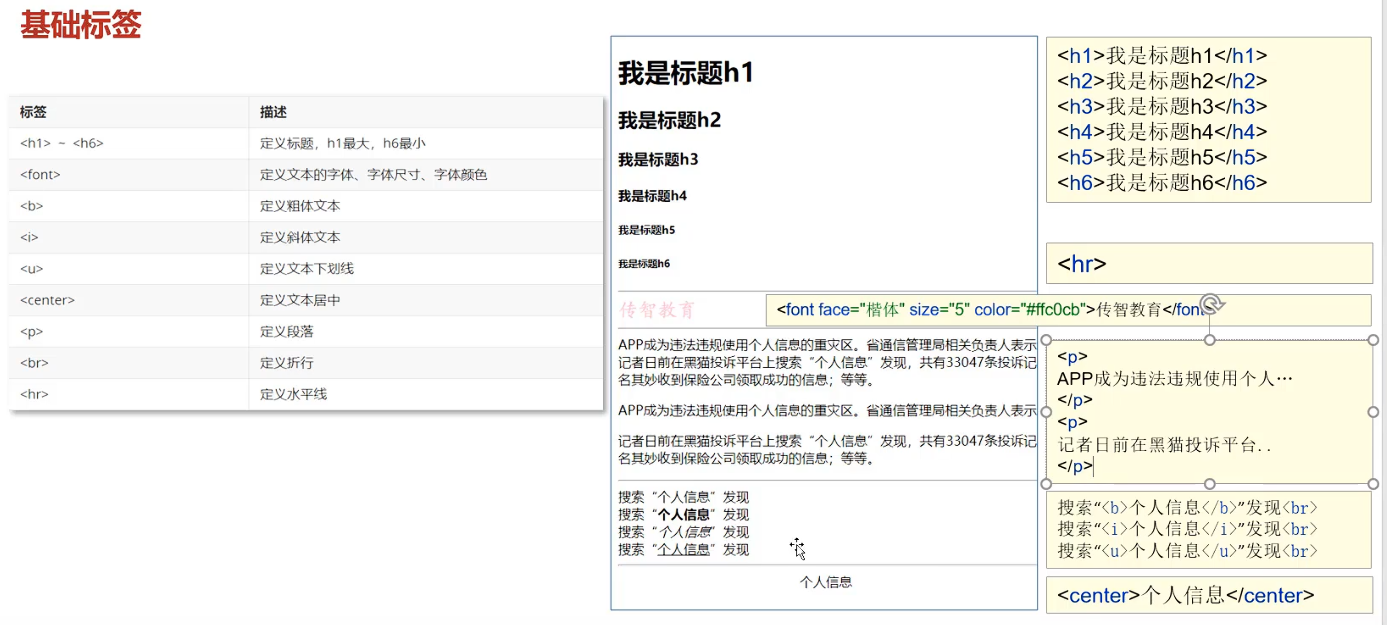Click the <center>个人信息</center> code box
Viewport: 1387px width, 625px height.
(x=1209, y=595)
